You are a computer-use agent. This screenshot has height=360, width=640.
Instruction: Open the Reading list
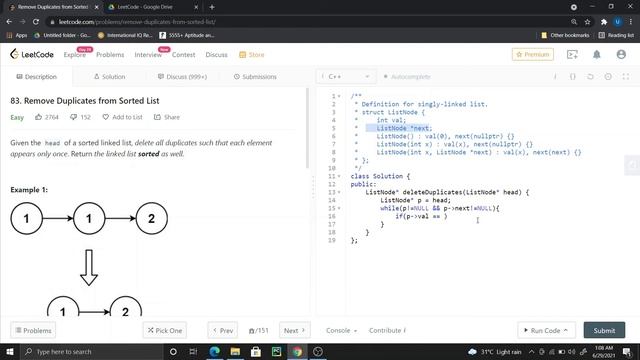pos(616,35)
